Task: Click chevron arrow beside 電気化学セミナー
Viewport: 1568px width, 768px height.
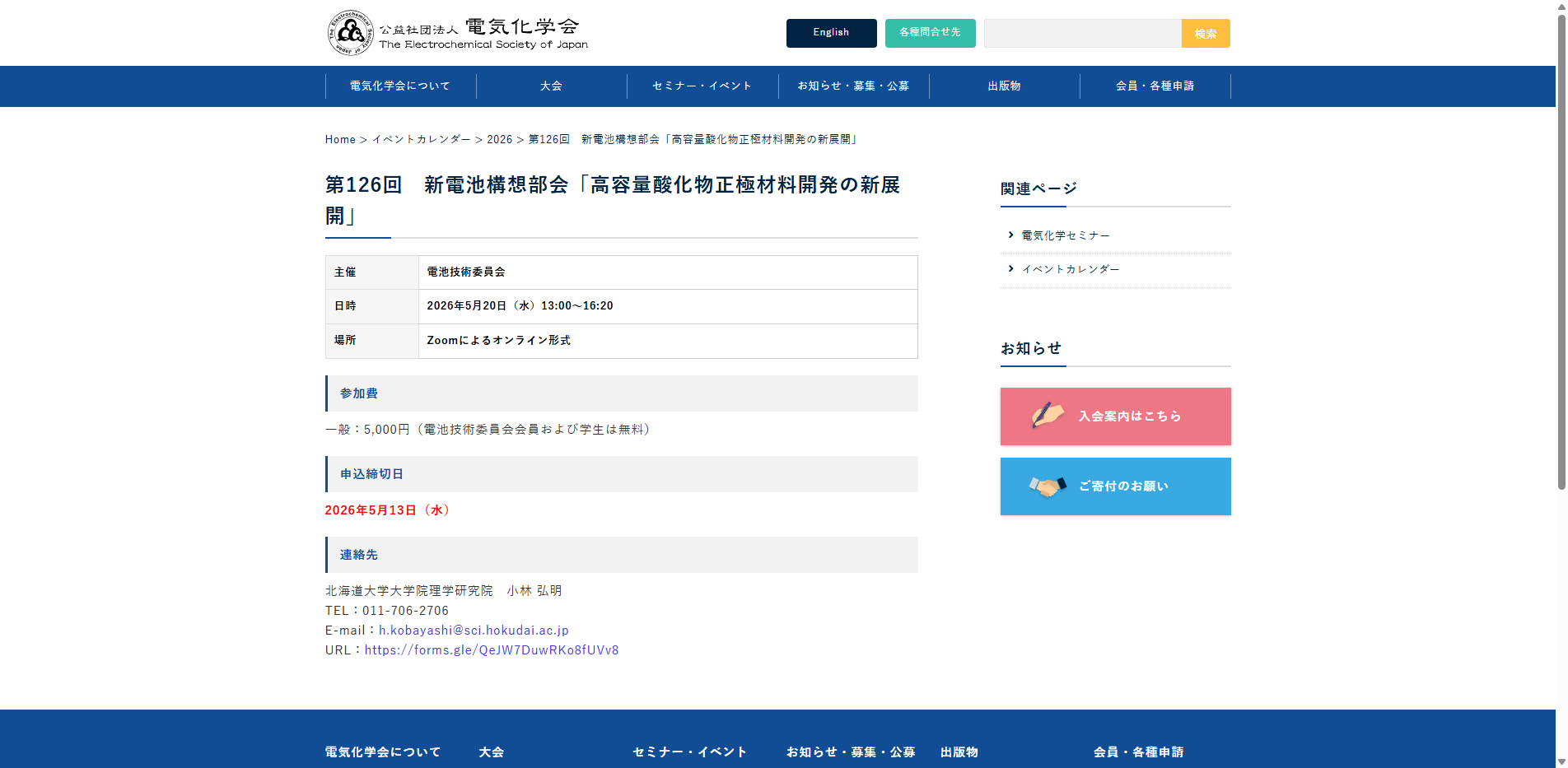Action: 1010,235
